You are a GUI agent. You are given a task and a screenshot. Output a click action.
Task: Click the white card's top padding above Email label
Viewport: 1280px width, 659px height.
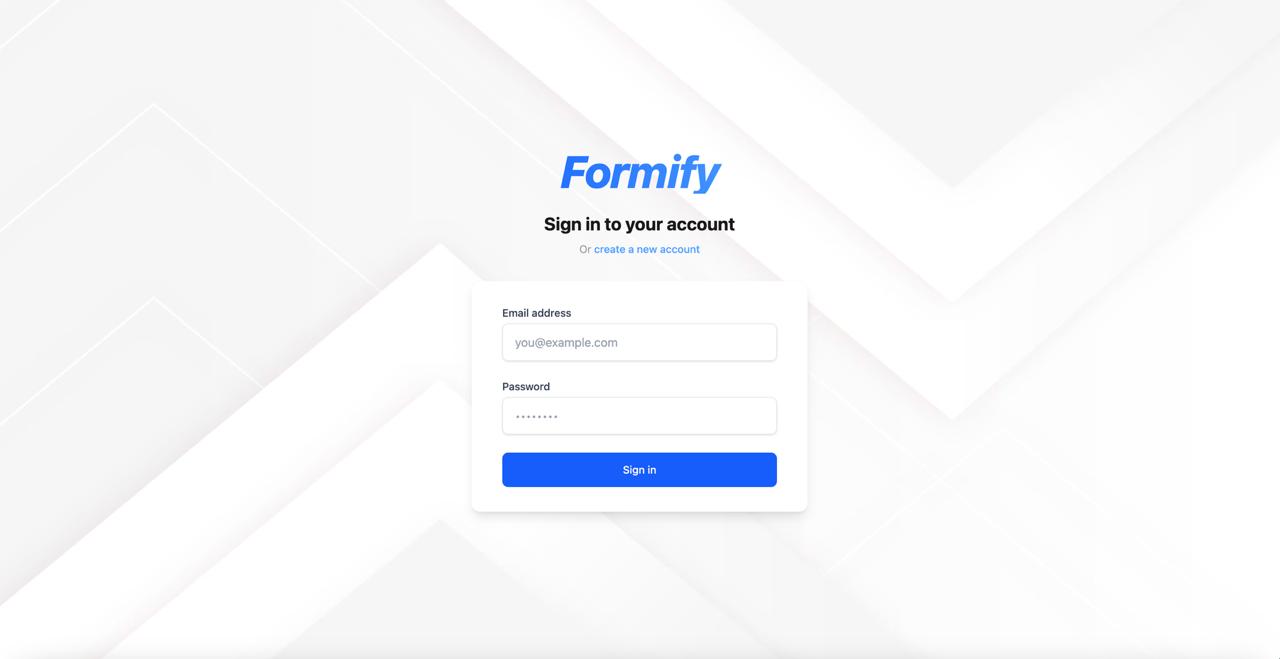tap(639, 294)
